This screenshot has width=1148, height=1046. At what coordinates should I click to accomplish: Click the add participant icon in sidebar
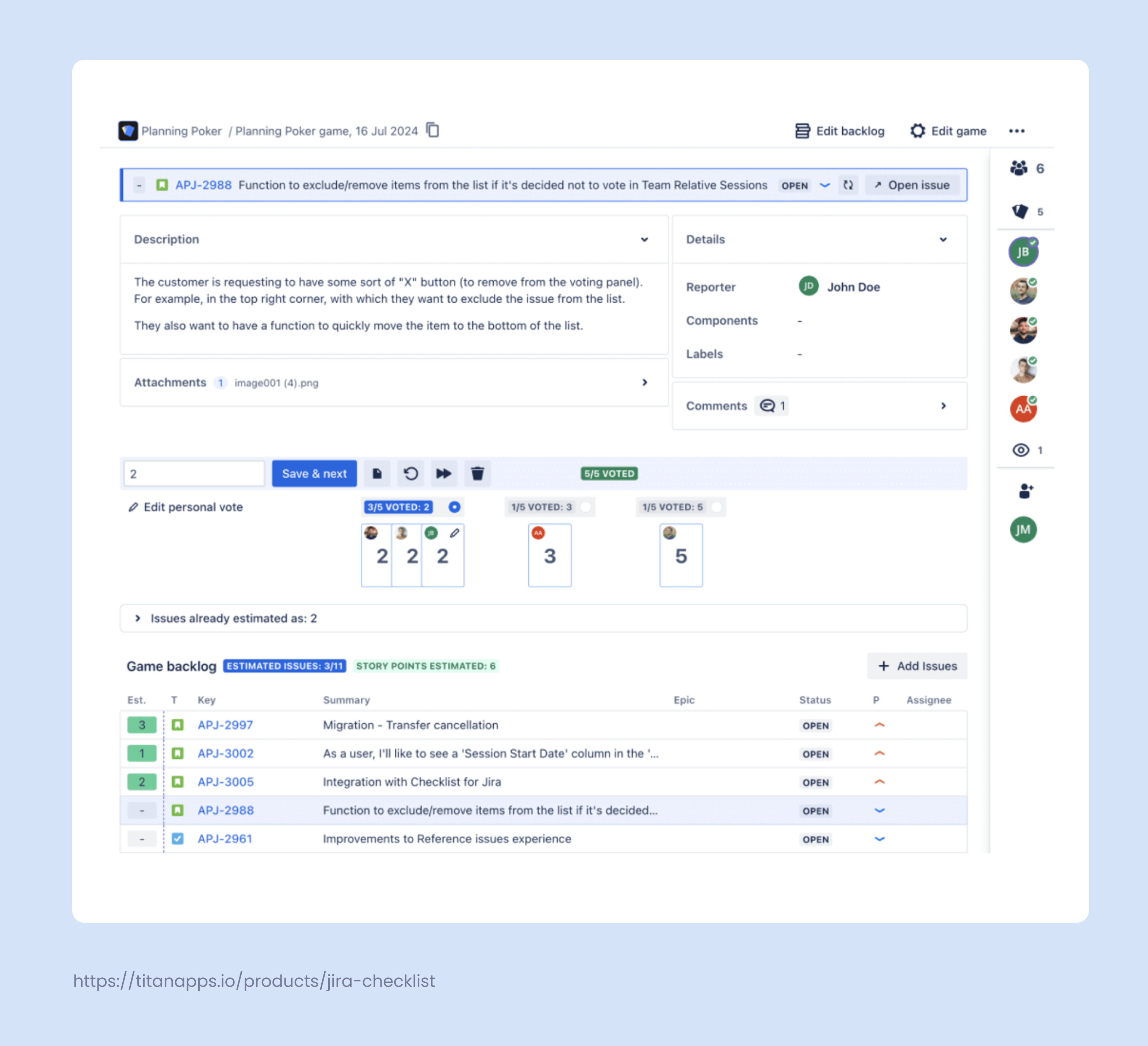coord(1025,491)
